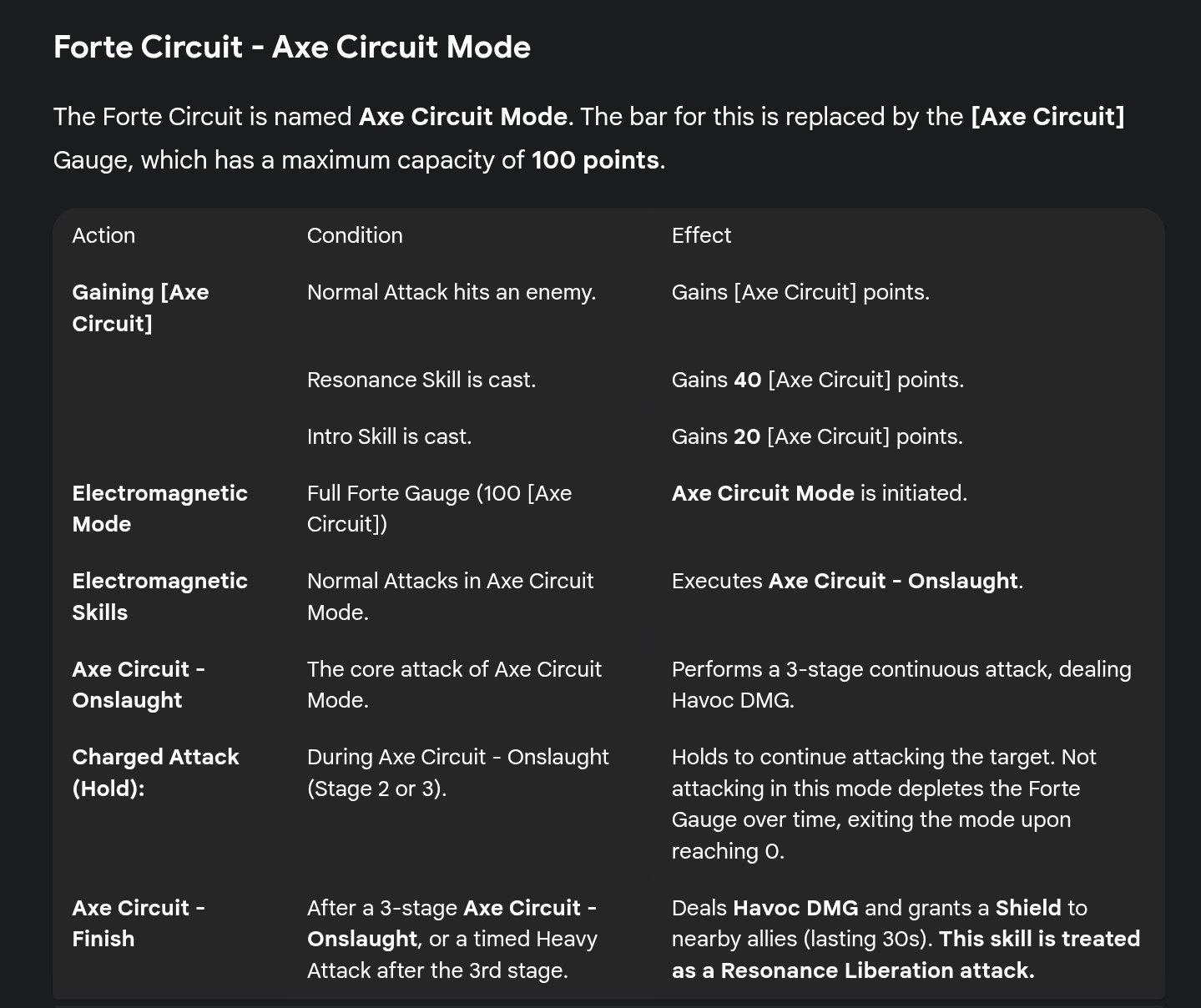Click the 'Gaining [Axe Circuit]' row label
The width and height of the screenshot is (1201, 1008).
point(140,308)
